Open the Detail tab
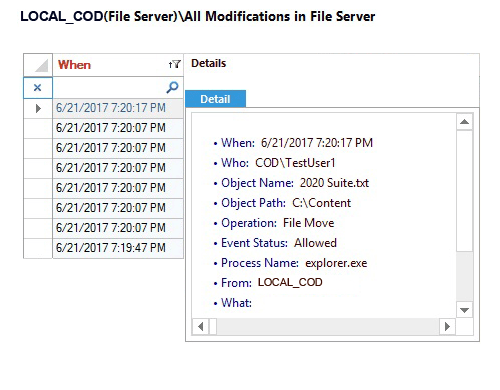This screenshot has width=500, height=390. [x=215, y=99]
